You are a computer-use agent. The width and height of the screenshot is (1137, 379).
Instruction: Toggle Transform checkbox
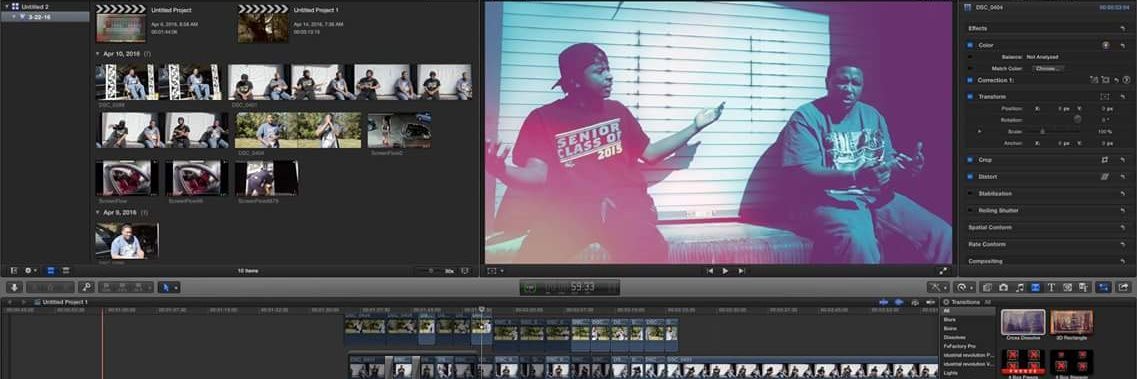970,96
